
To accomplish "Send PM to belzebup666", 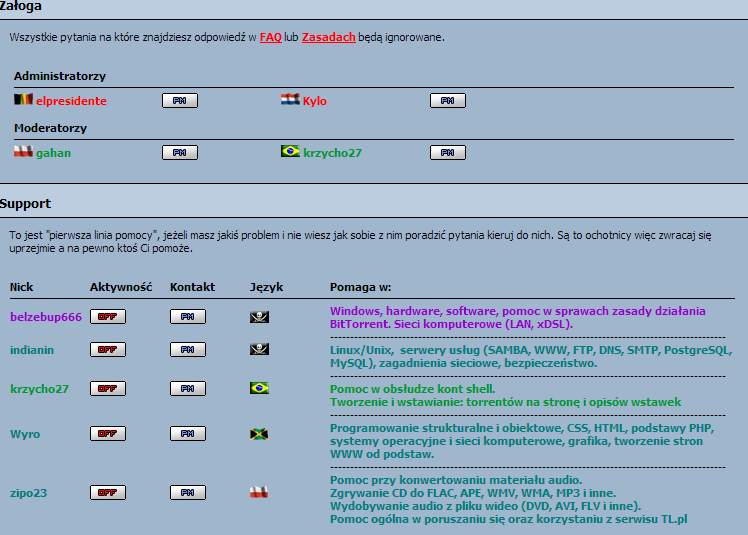I will pos(188,316).
